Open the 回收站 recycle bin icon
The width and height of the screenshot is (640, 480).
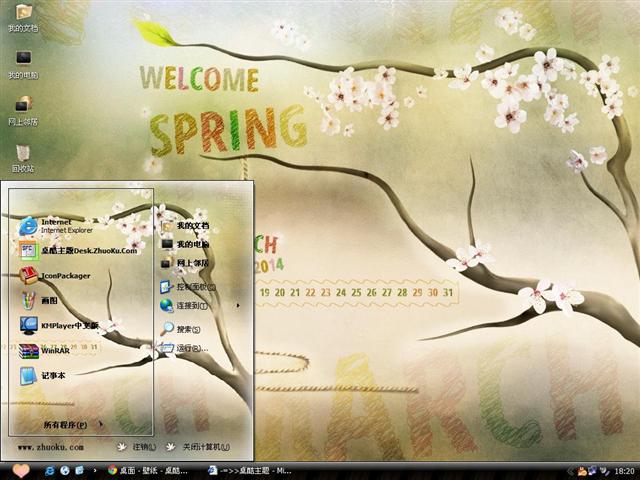23,158
